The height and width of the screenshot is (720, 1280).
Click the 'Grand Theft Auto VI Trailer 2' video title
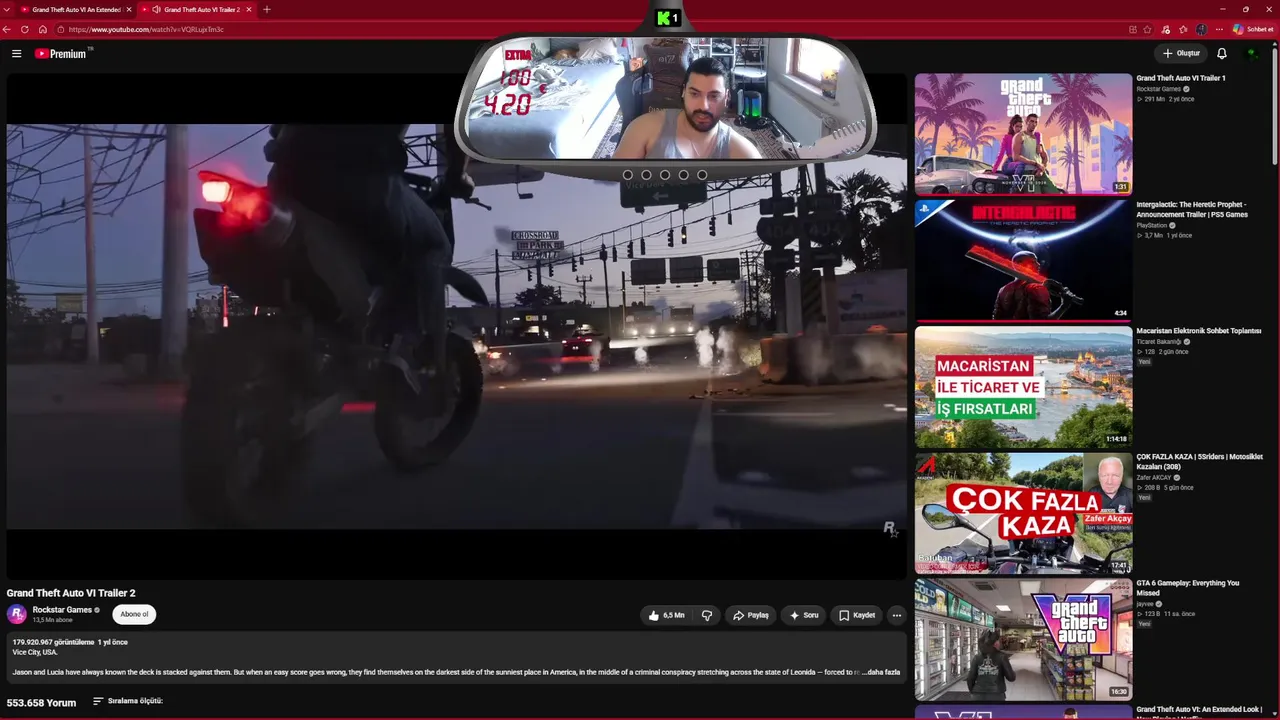pos(71,593)
